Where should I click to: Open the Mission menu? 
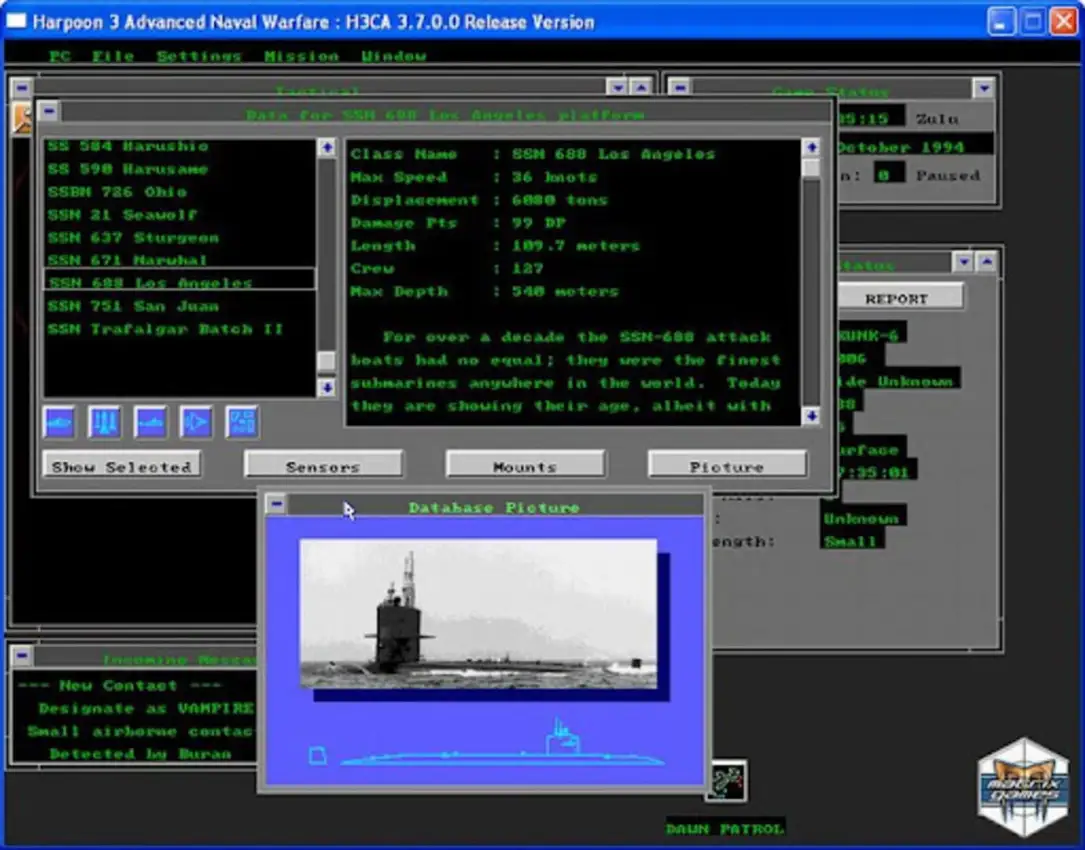[302, 56]
